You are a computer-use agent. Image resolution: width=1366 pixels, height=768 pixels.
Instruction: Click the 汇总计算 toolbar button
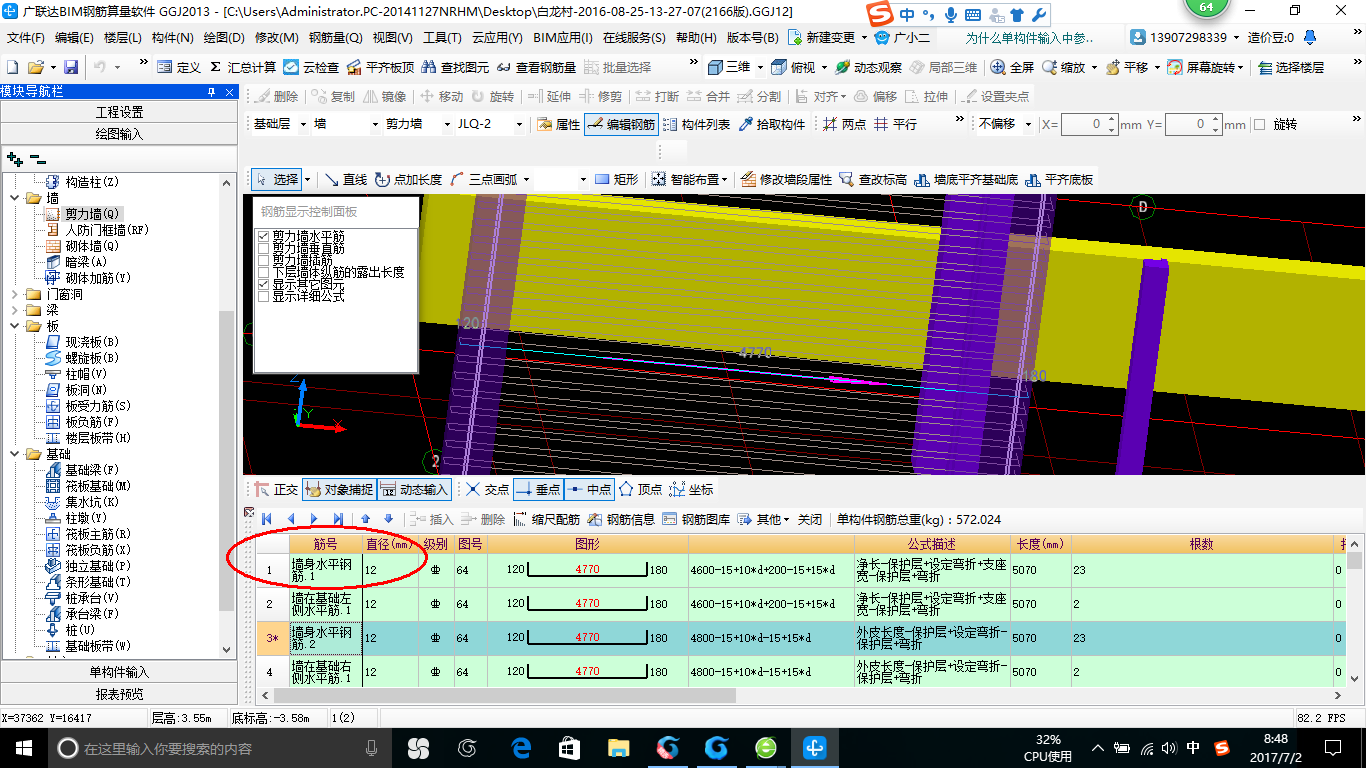click(242, 67)
